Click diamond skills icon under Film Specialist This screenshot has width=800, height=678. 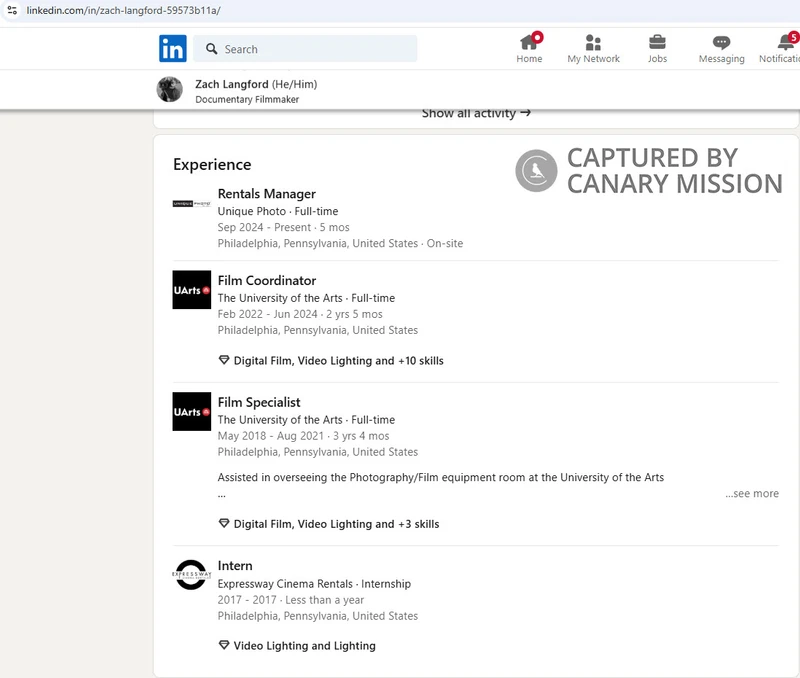point(223,523)
